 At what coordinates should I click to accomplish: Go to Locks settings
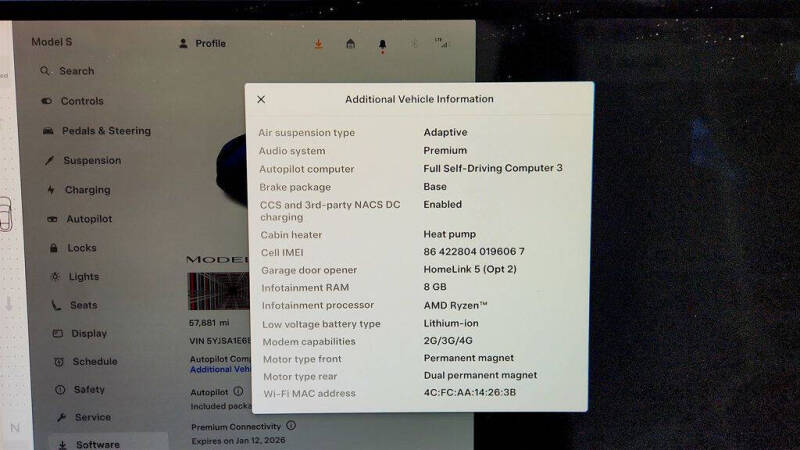pos(73,248)
